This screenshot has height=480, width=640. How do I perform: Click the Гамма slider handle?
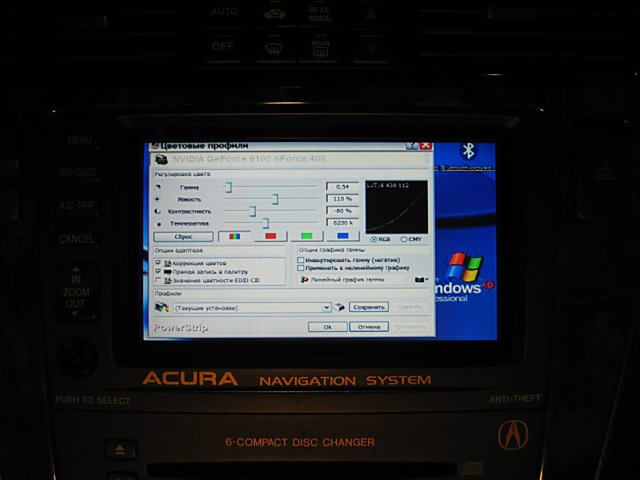tap(229, 187)
